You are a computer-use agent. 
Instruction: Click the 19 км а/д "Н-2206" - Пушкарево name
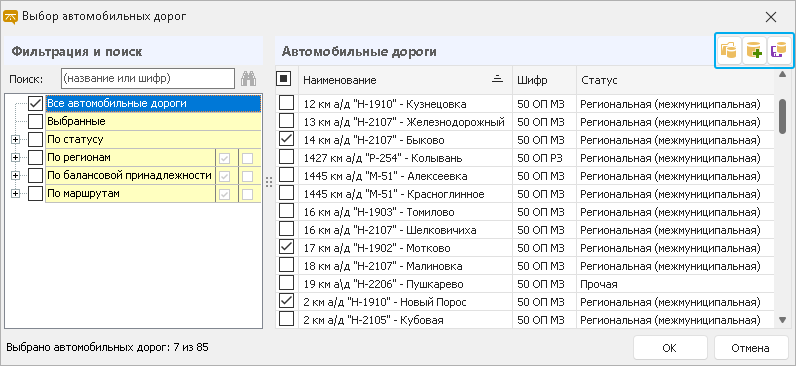pyautogui.click(x=383, y=284)
